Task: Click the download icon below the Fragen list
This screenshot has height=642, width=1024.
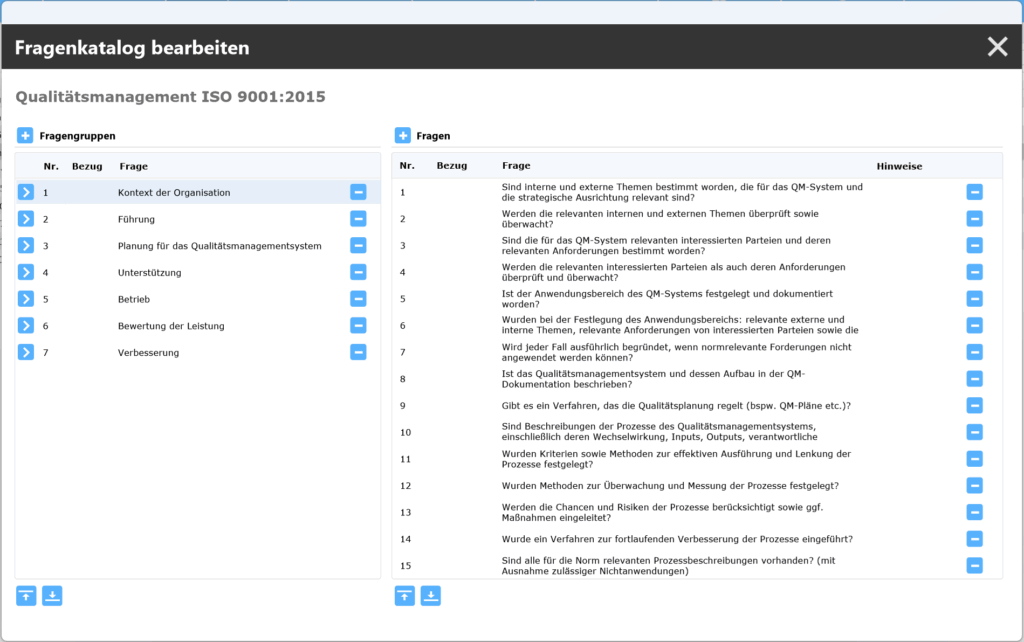Action: 430,596
